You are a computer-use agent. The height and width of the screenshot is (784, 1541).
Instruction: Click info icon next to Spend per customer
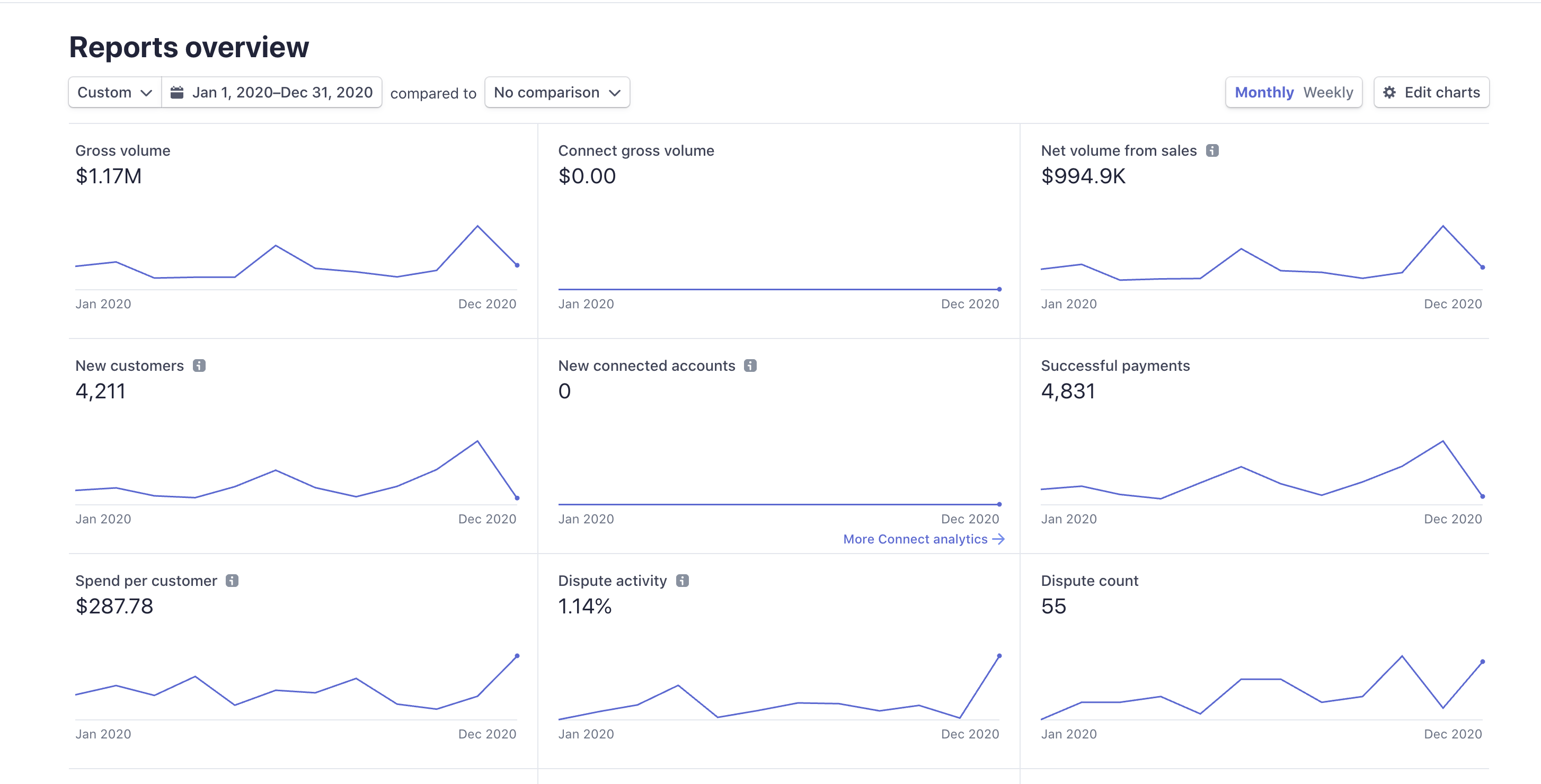(x=232, y=581)
